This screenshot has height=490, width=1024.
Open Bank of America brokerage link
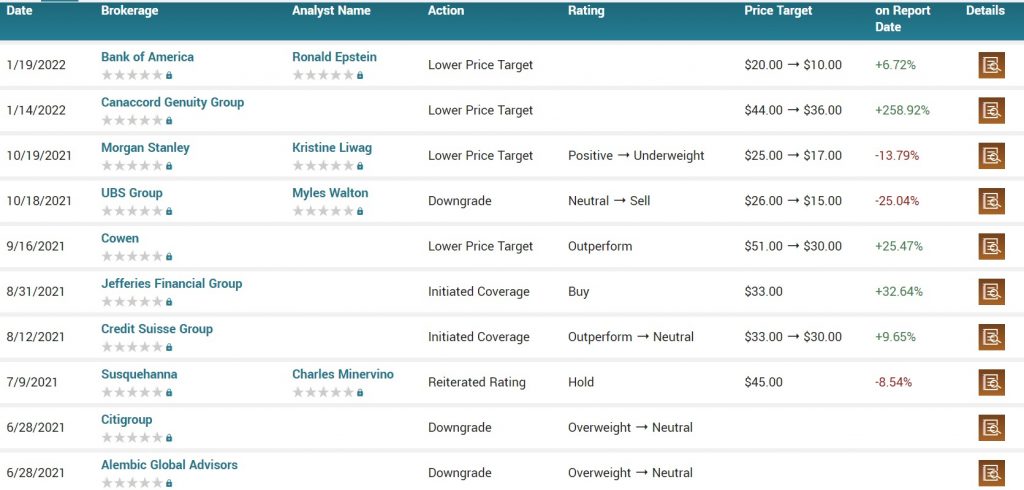pos(148,57)
